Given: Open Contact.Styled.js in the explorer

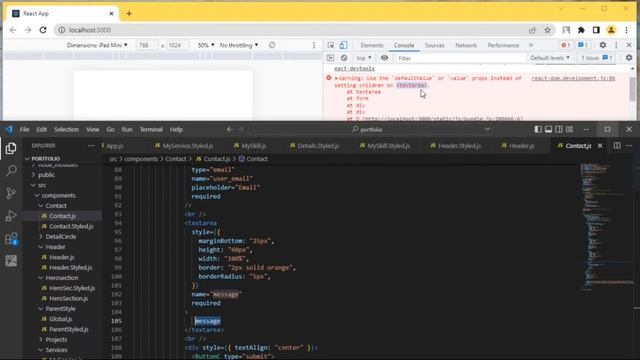Looking at the screenshot, I should [x=71, y=226].
